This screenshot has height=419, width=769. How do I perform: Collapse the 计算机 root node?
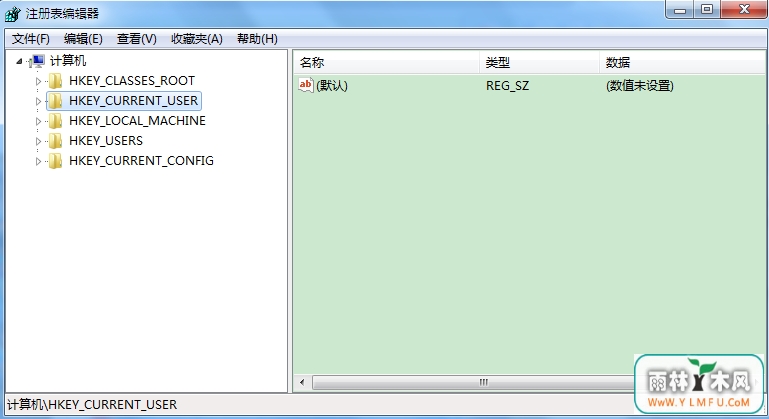[19, 61]
